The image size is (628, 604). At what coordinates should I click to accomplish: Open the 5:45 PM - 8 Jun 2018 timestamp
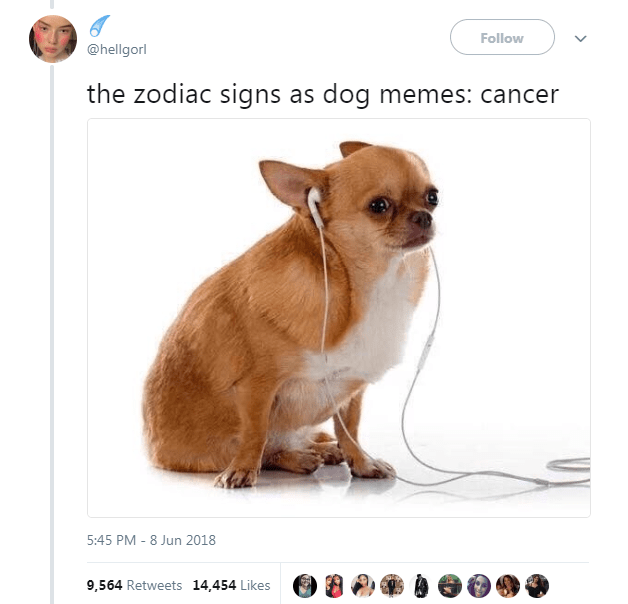pos(151,540)
